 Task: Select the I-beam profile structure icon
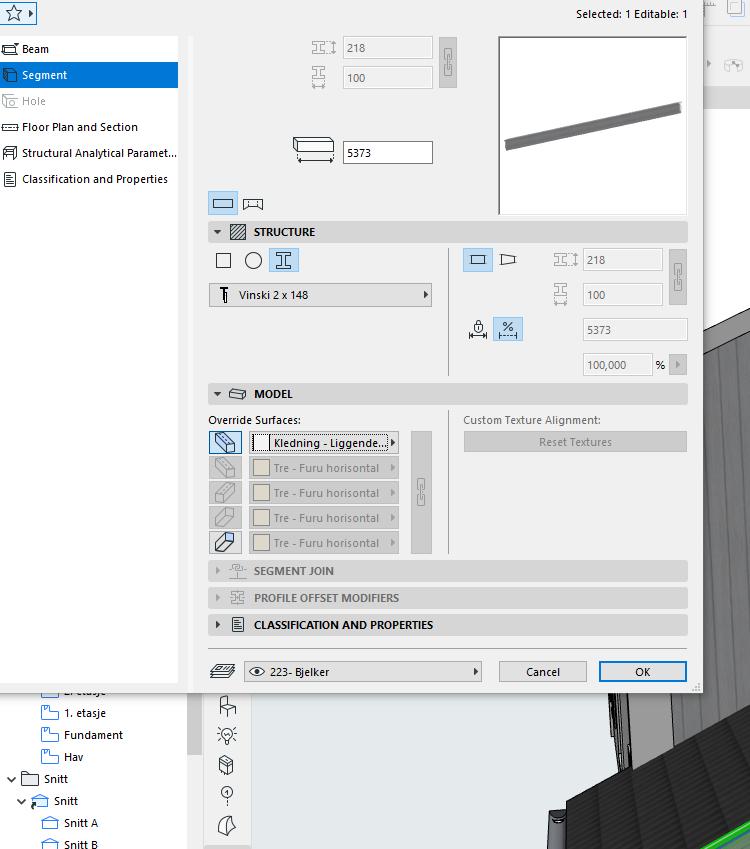(284, 260)
